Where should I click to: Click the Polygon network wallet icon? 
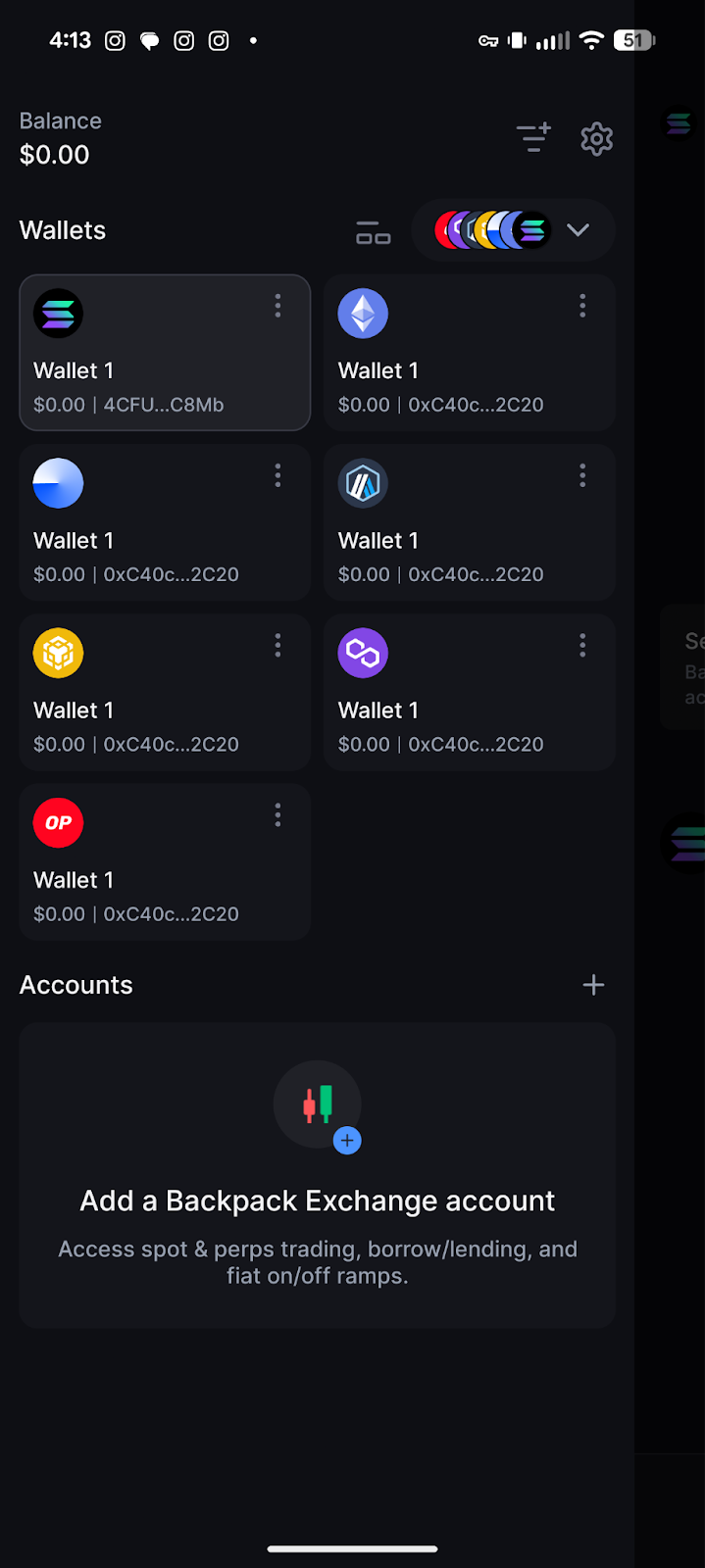tap(363, 653)
